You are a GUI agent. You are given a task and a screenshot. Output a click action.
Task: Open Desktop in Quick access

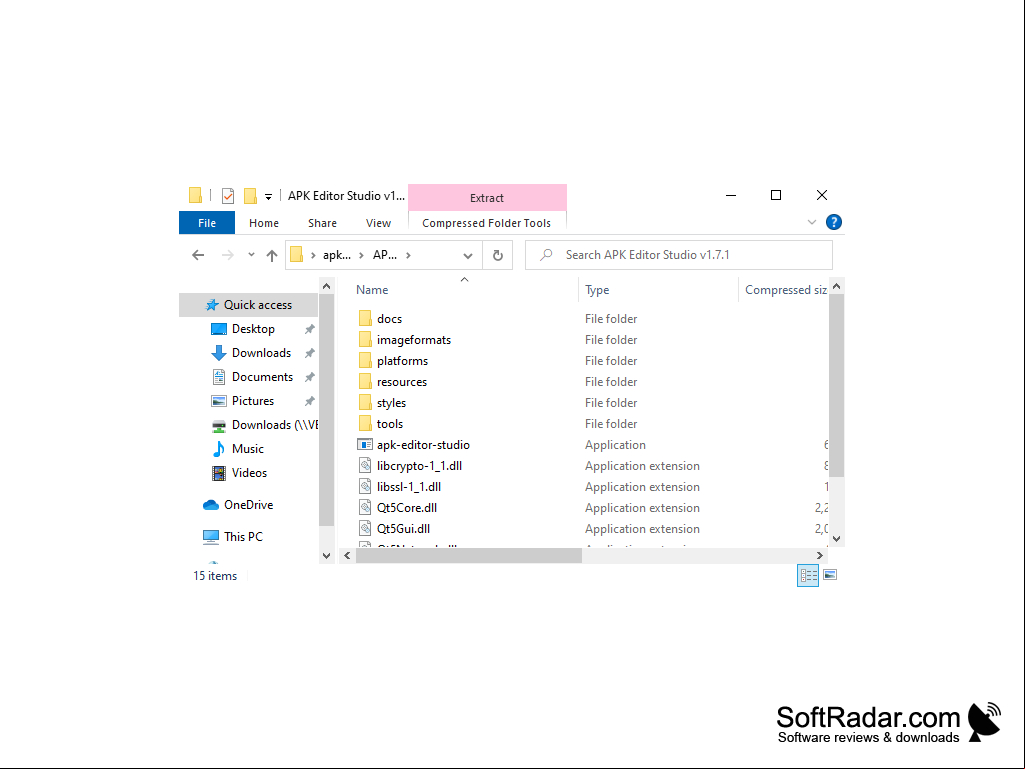click(253, 329)
